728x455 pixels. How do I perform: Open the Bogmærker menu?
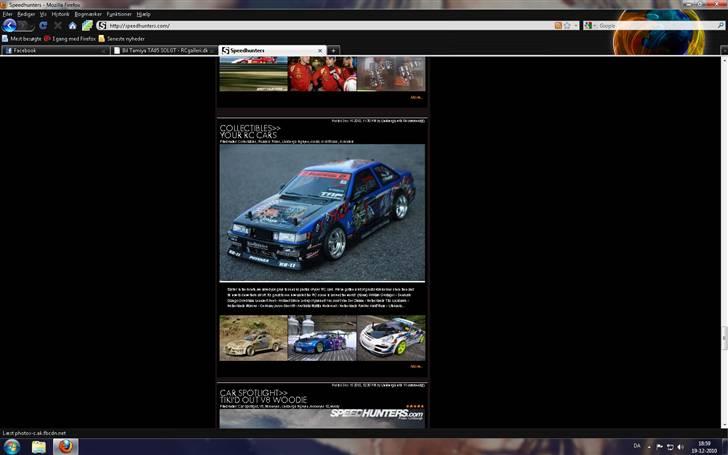tap(88, 15)
